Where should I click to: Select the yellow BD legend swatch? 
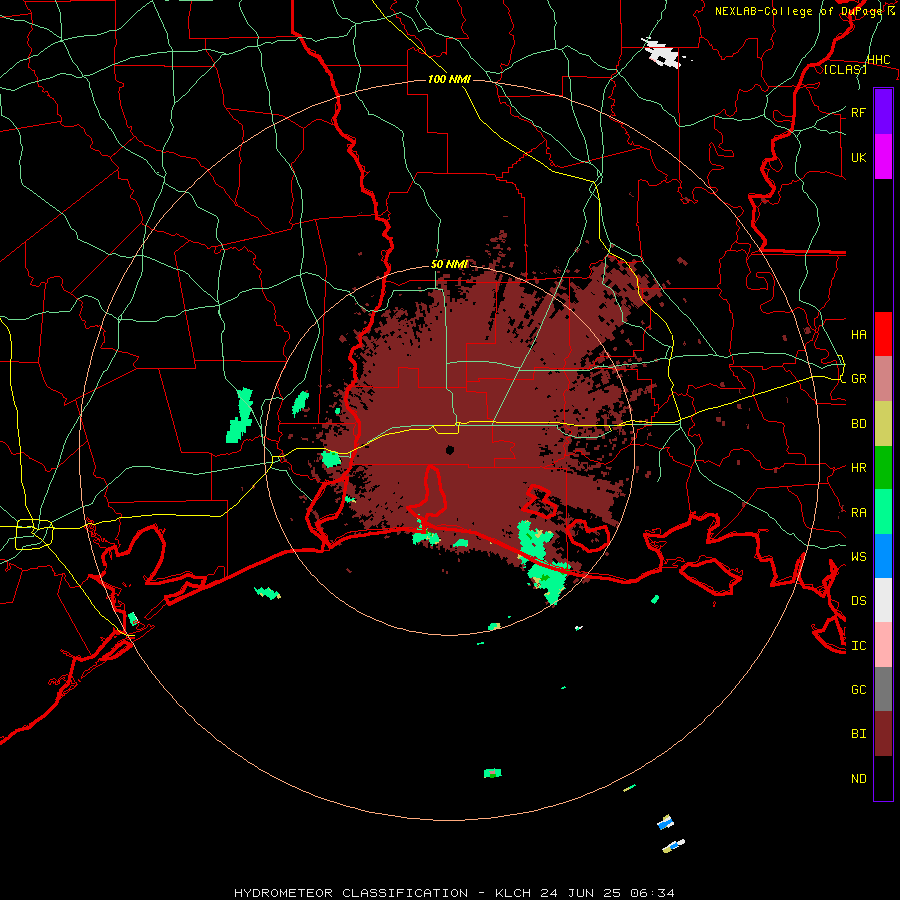(x=883, y=424)
